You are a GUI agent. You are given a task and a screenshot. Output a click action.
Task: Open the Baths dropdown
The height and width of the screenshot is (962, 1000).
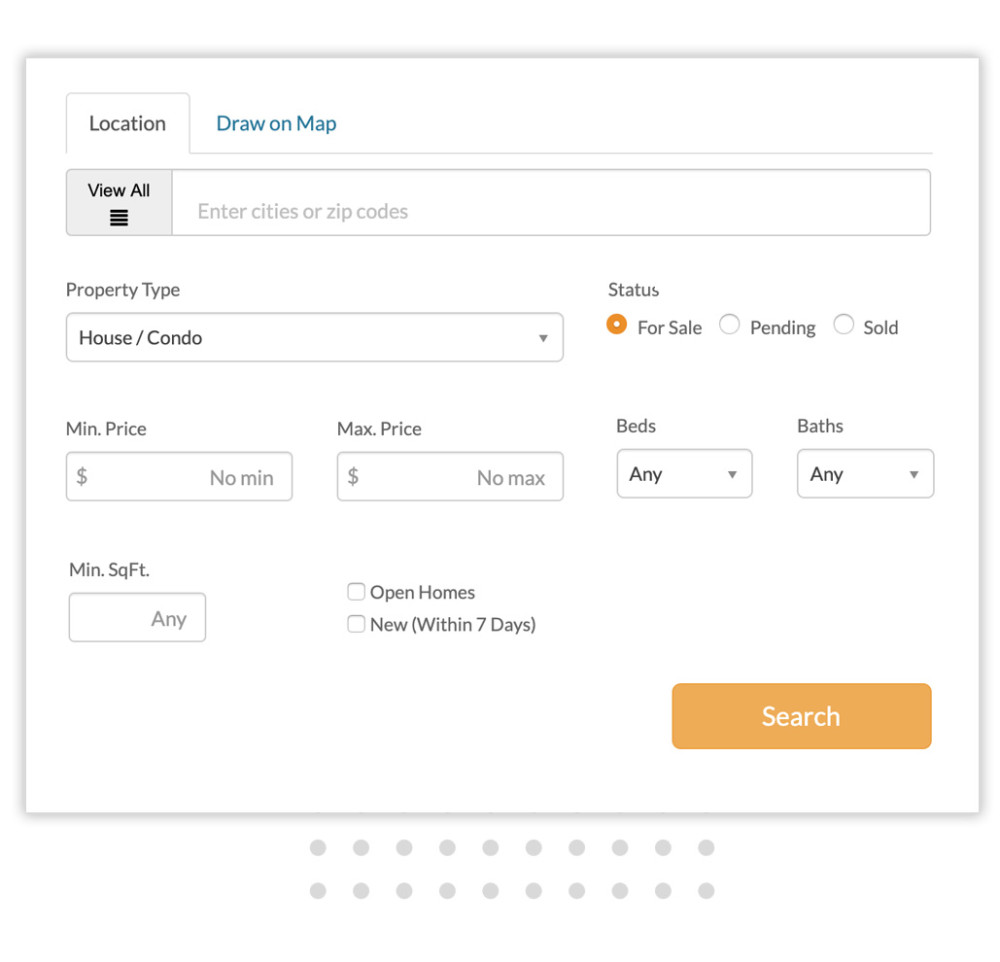pos(864,474)
